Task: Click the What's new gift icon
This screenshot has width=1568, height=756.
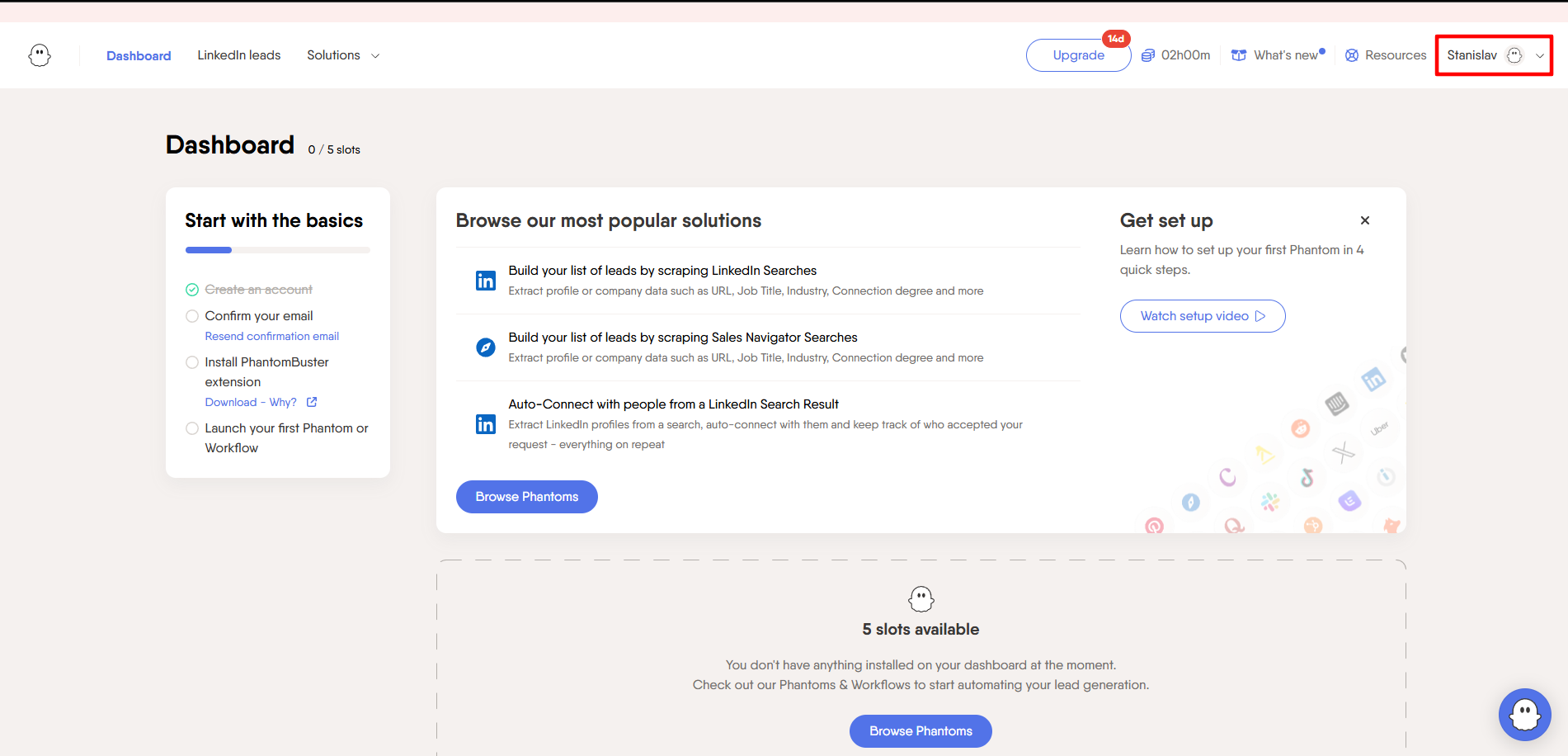Action: 1238,55
